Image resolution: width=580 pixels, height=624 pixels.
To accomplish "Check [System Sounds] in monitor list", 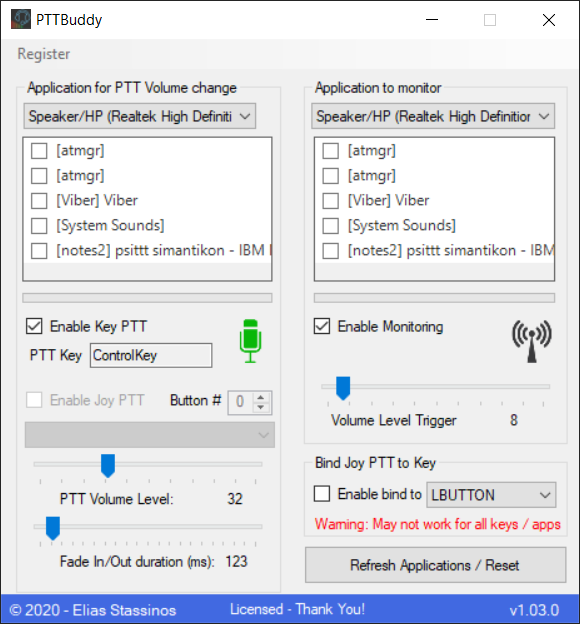I will click(330, 226).
